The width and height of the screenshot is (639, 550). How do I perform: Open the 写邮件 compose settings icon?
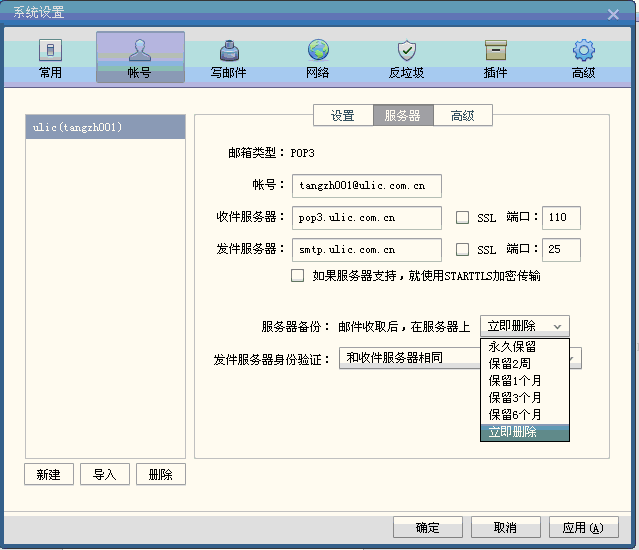[228, 58]
